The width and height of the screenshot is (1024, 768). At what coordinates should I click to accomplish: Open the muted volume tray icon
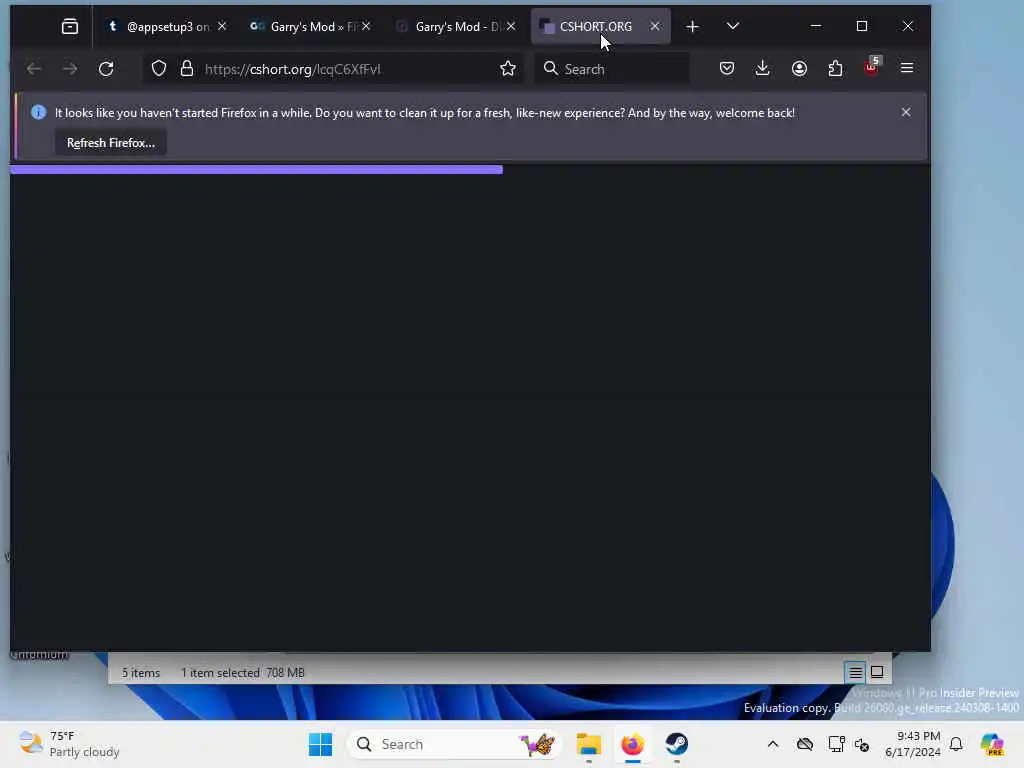pos(862,744)
